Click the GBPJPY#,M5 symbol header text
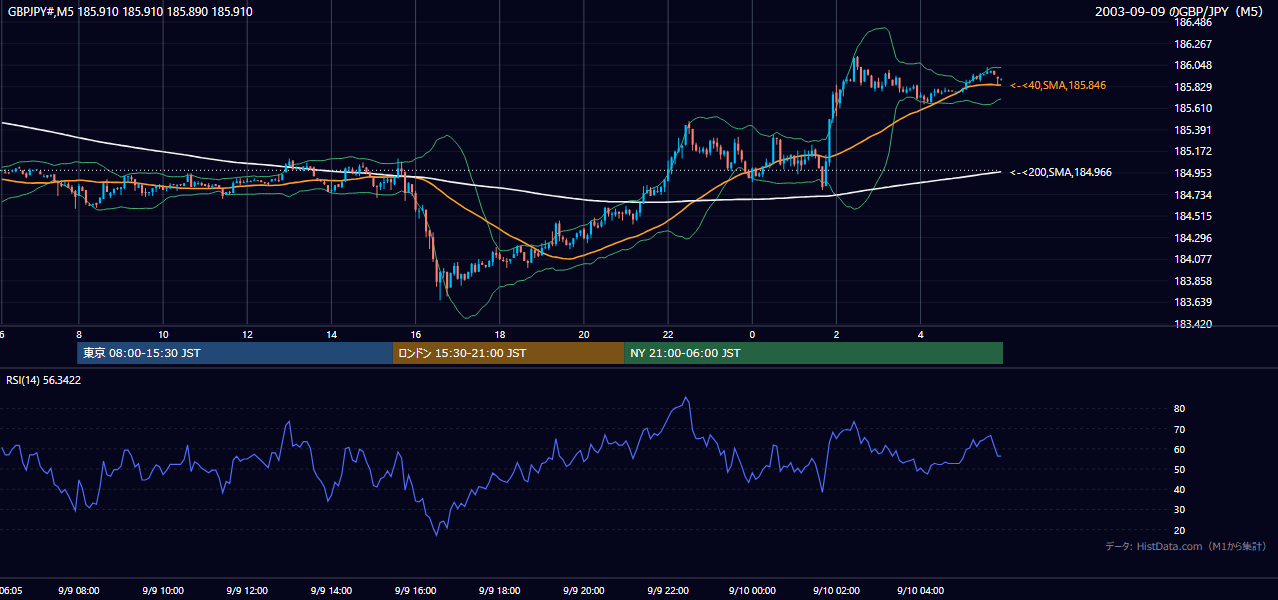Image resolution: width=1278 pixels, height=600 pixels. coord(130,12)
